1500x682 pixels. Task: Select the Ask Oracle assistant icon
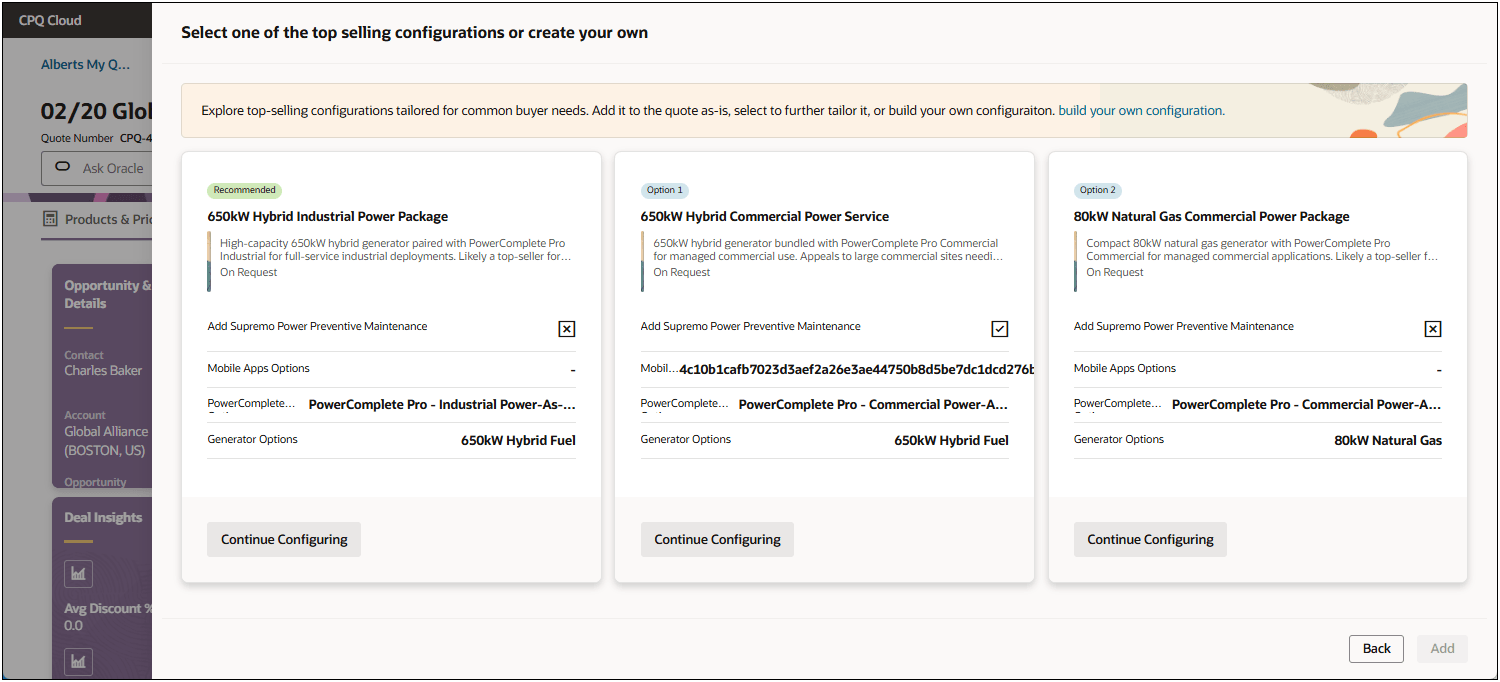coord(63,168)
